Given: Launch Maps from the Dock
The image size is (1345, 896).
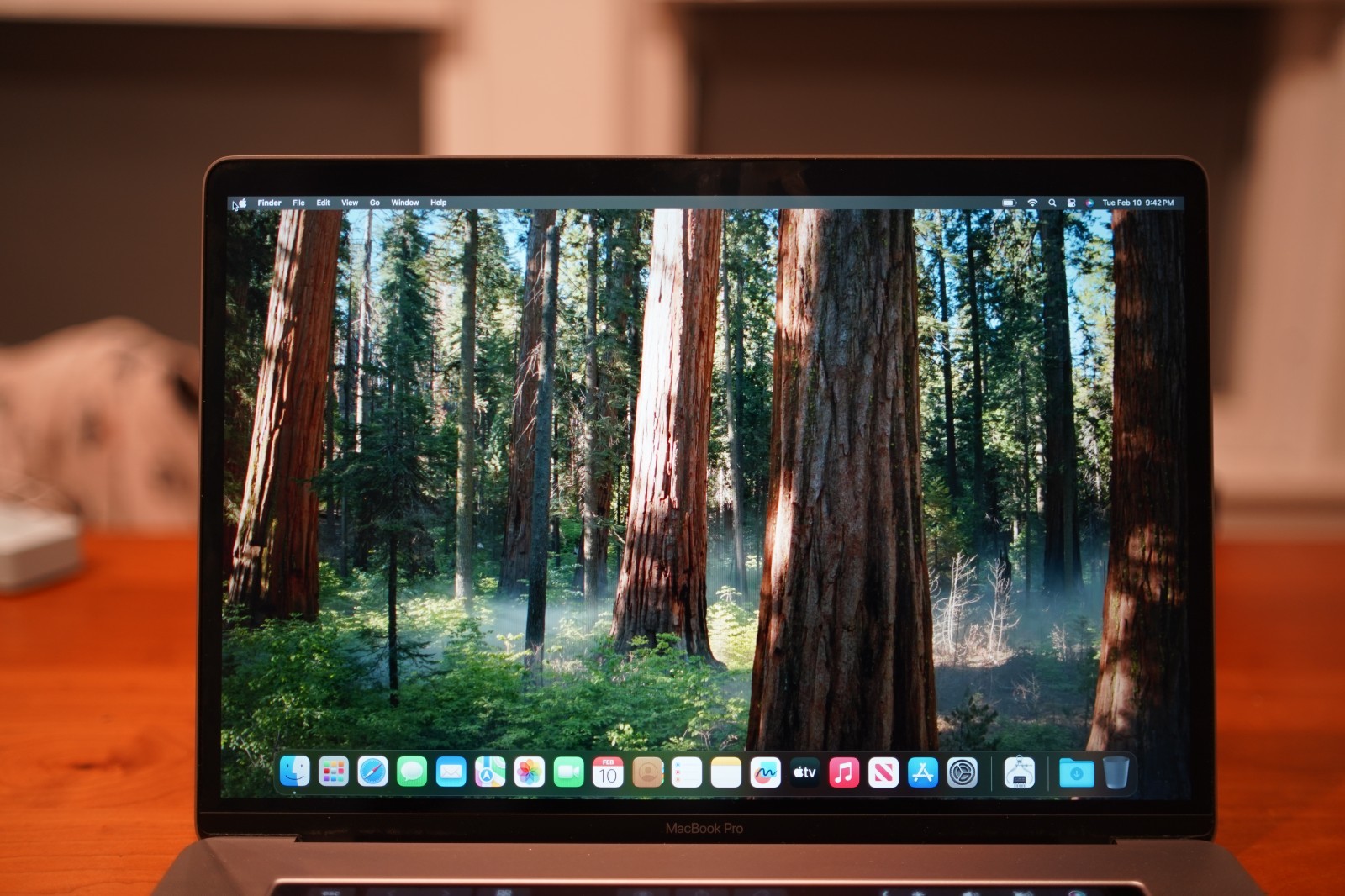Looking at the screenshot, I should [490, 772].
